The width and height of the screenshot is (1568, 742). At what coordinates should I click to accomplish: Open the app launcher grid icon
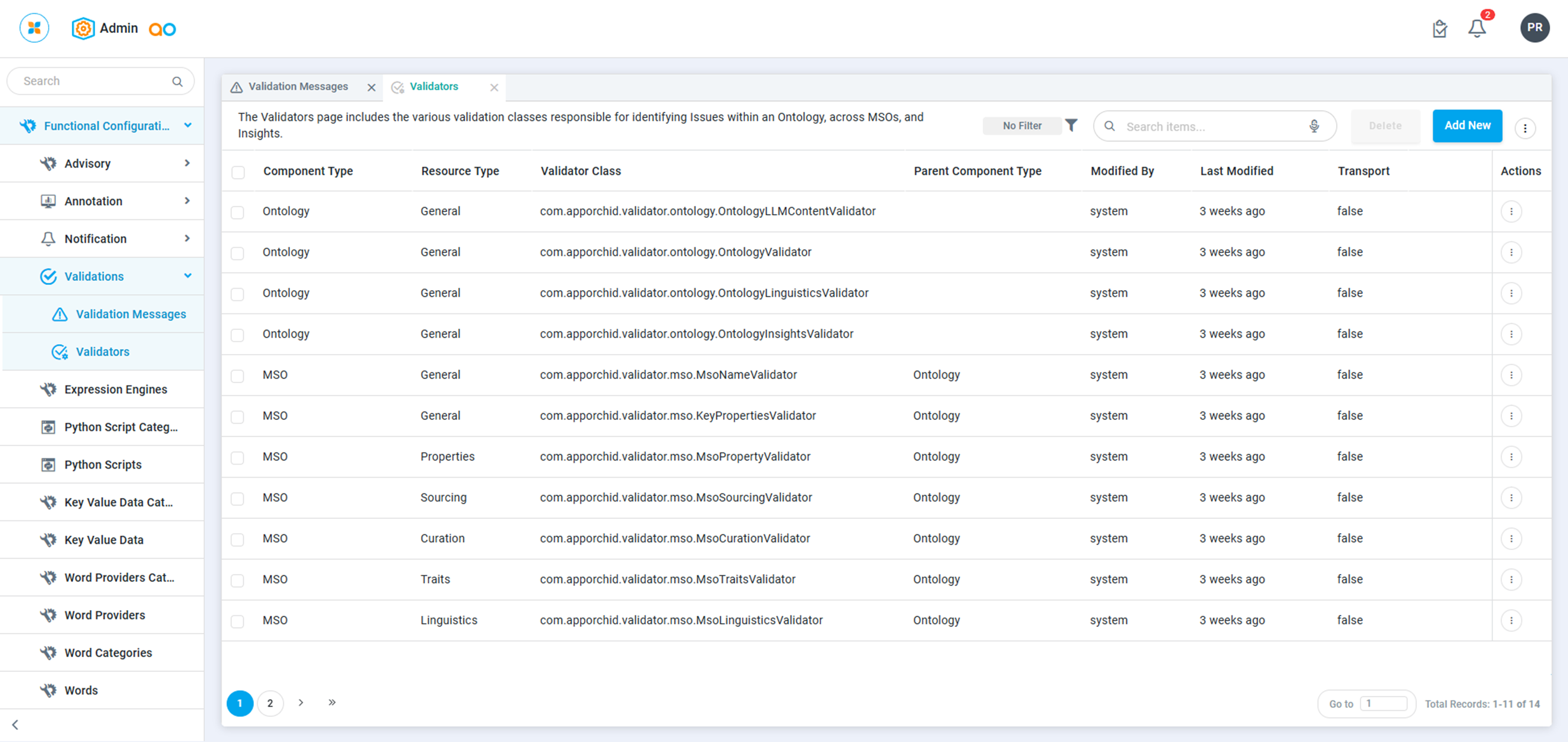click(34, 28)
